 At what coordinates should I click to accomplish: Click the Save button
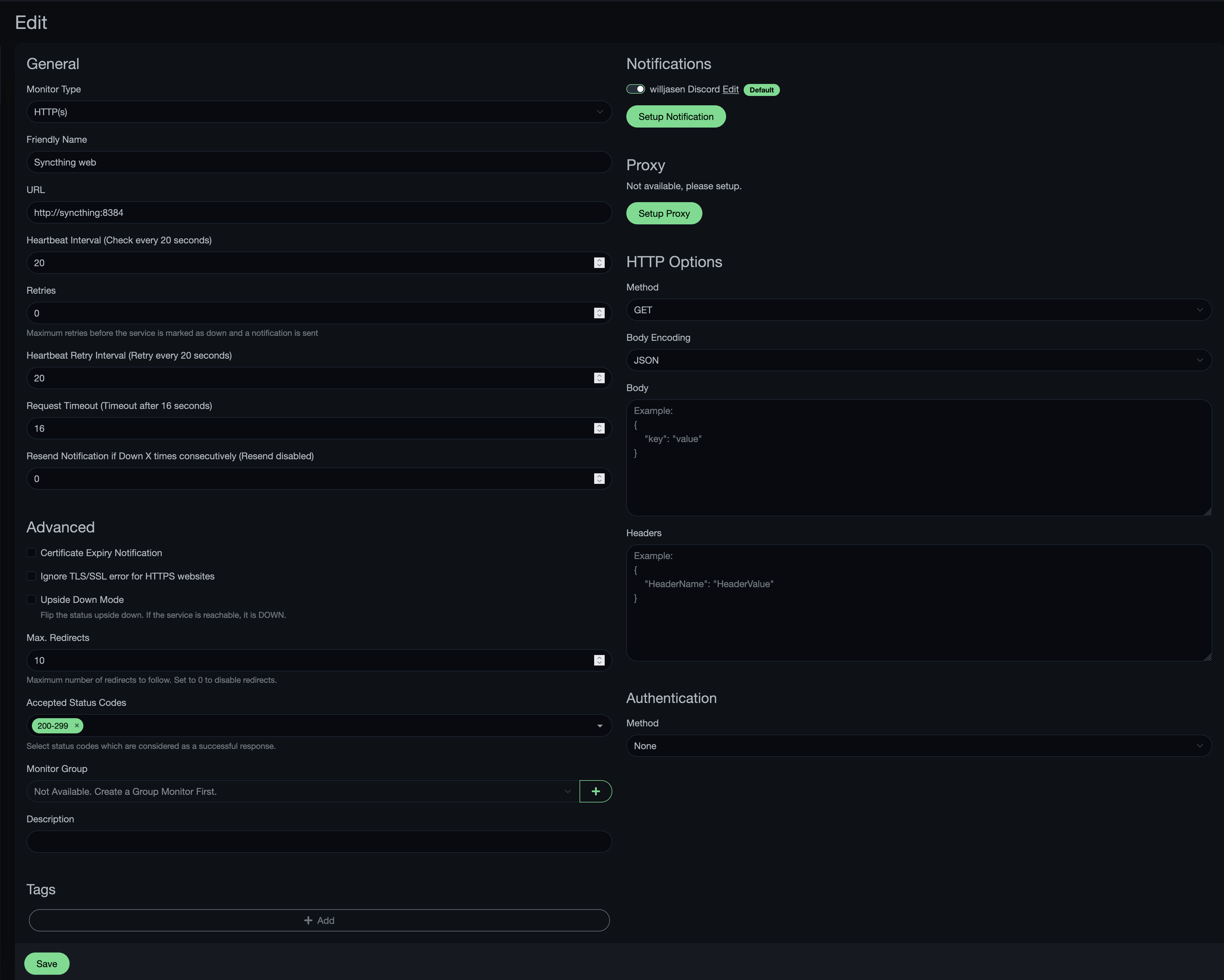(x=47, y=964)
